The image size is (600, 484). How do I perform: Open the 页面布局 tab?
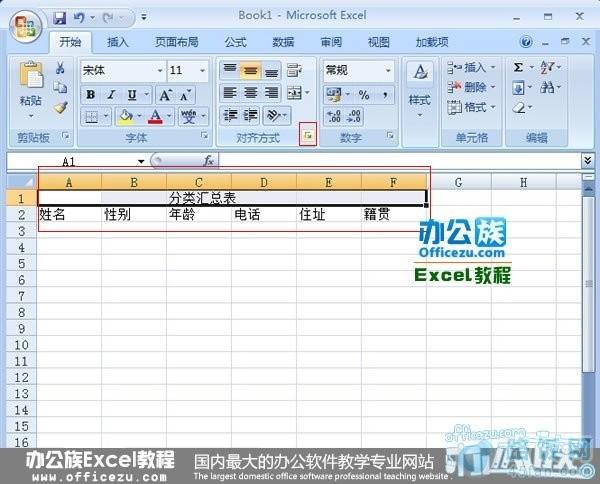176,42
